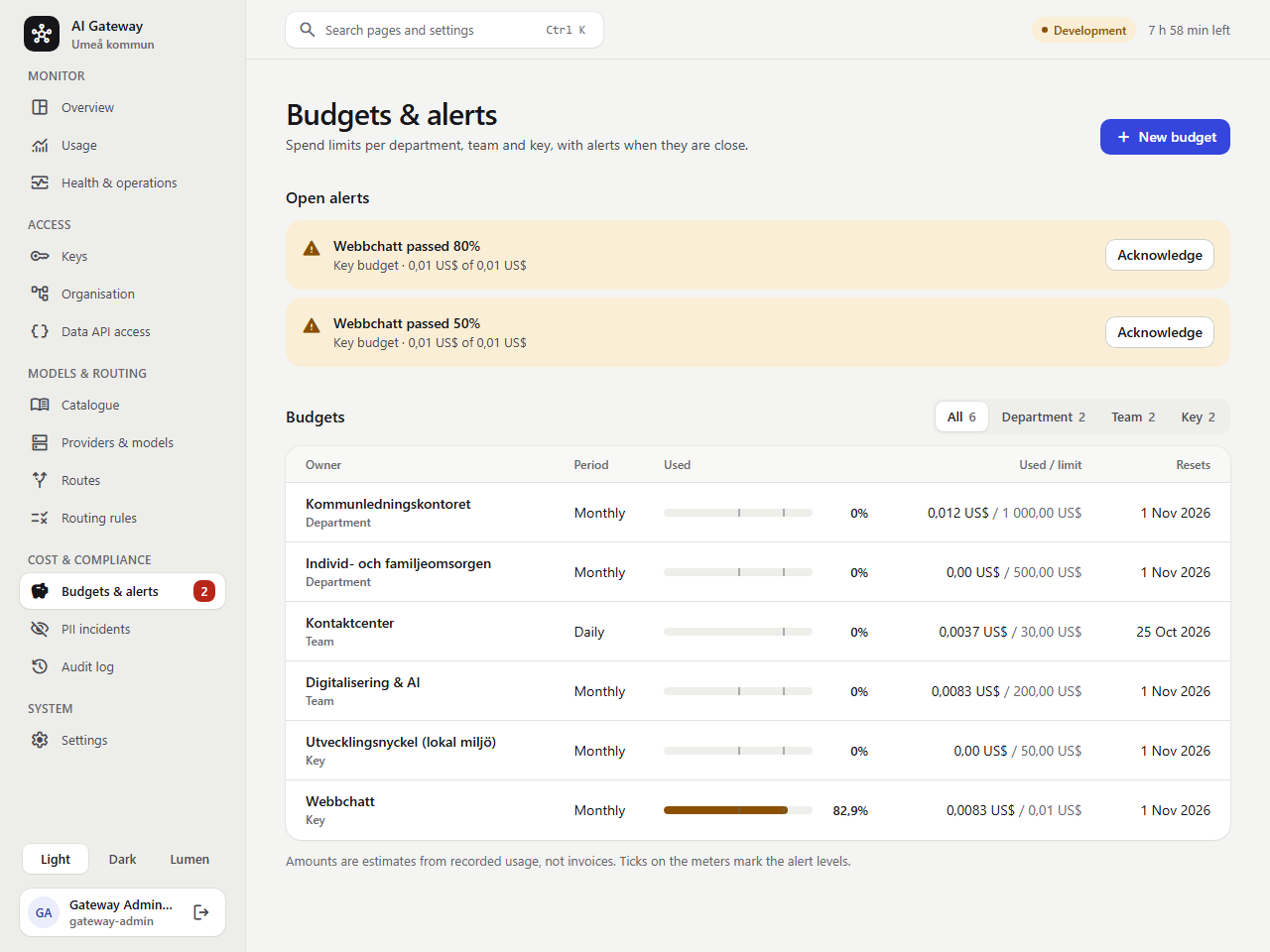Viewport: 1270px width, 952px height.
Task: Open the Gateway Admin profile avatar
Action: [44, 912]
